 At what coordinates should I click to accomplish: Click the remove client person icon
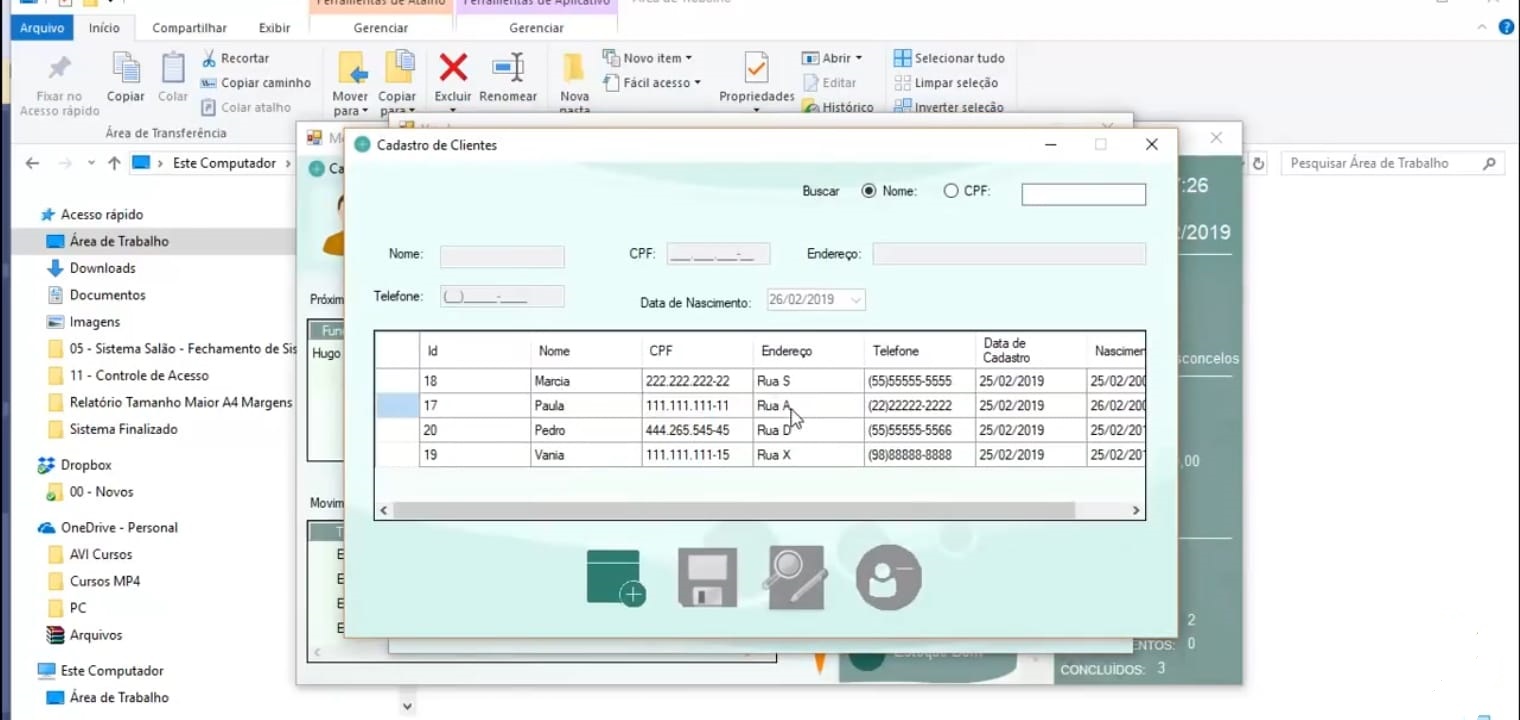coord(888,577)
